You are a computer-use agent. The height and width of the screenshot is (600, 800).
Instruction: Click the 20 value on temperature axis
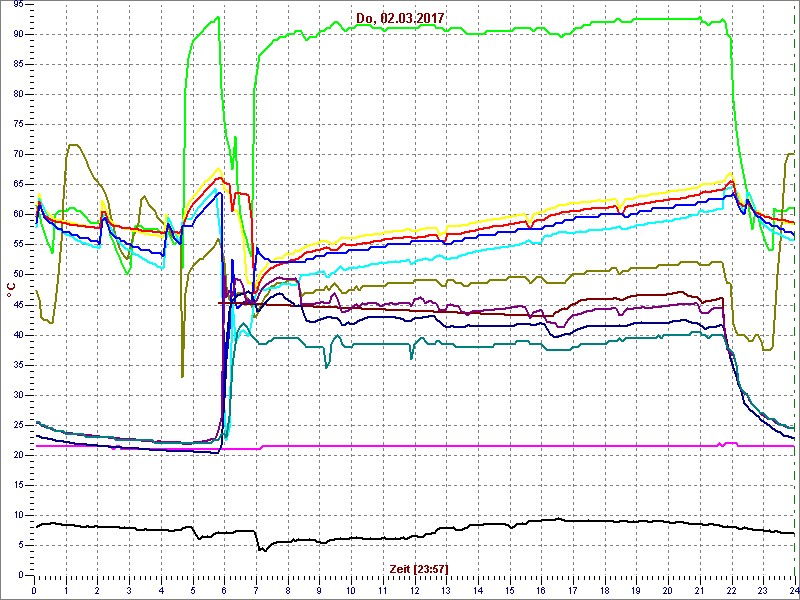(17, 455)
